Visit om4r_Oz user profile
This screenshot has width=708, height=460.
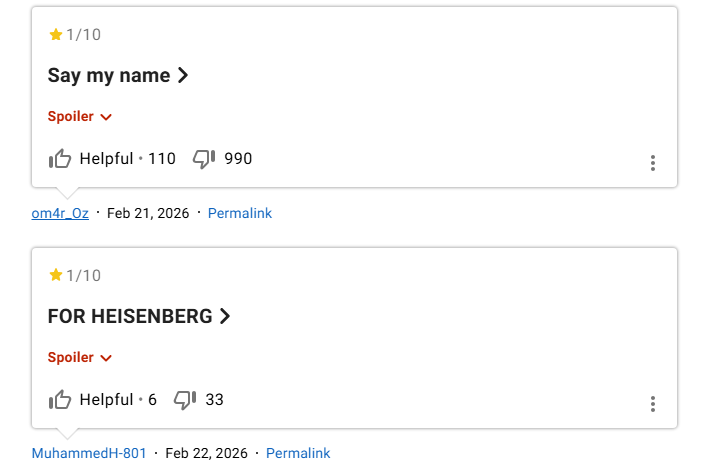pos(60,213)
